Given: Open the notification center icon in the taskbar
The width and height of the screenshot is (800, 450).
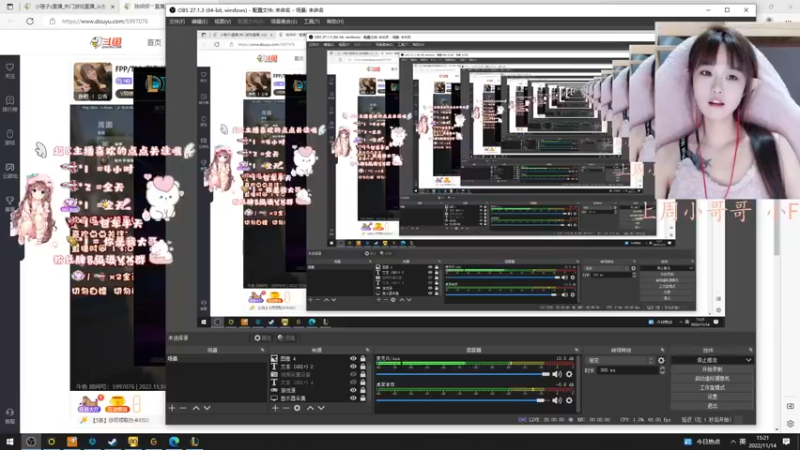Looking at the screenshot, I should [x=787, y=441].
